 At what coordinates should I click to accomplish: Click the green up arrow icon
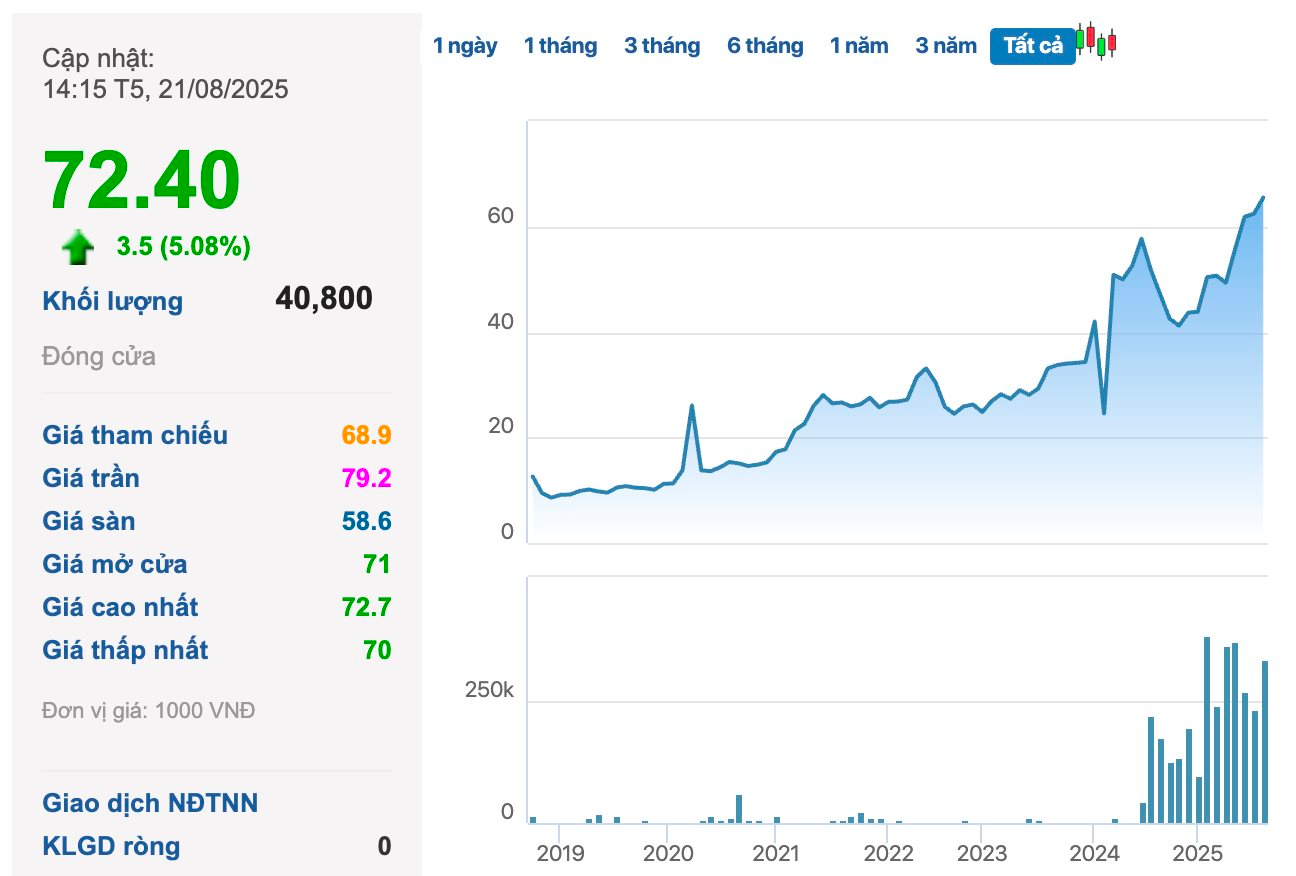(78, 247)
